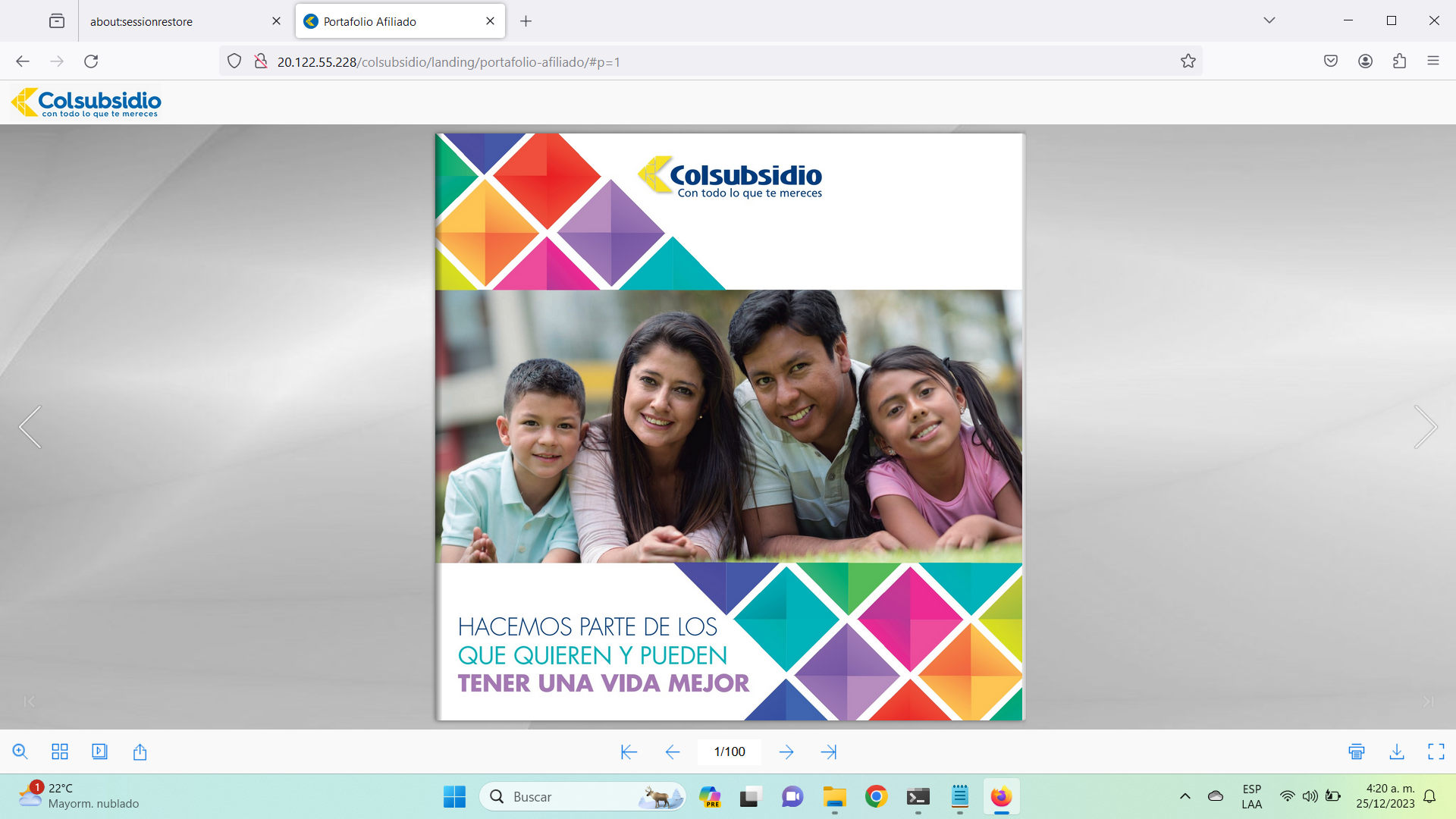Screen dimensions: 1456x819
Task: Go to the next page in toolbar
Action: [786, 752]
